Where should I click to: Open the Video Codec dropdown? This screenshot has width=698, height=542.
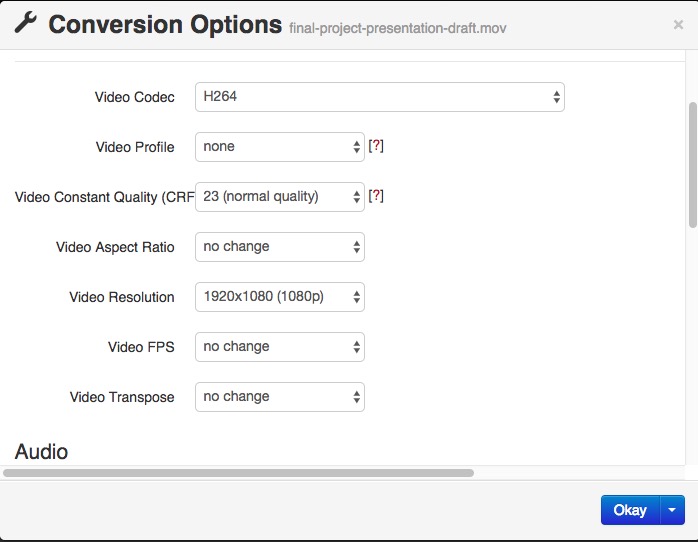[379, 97]
